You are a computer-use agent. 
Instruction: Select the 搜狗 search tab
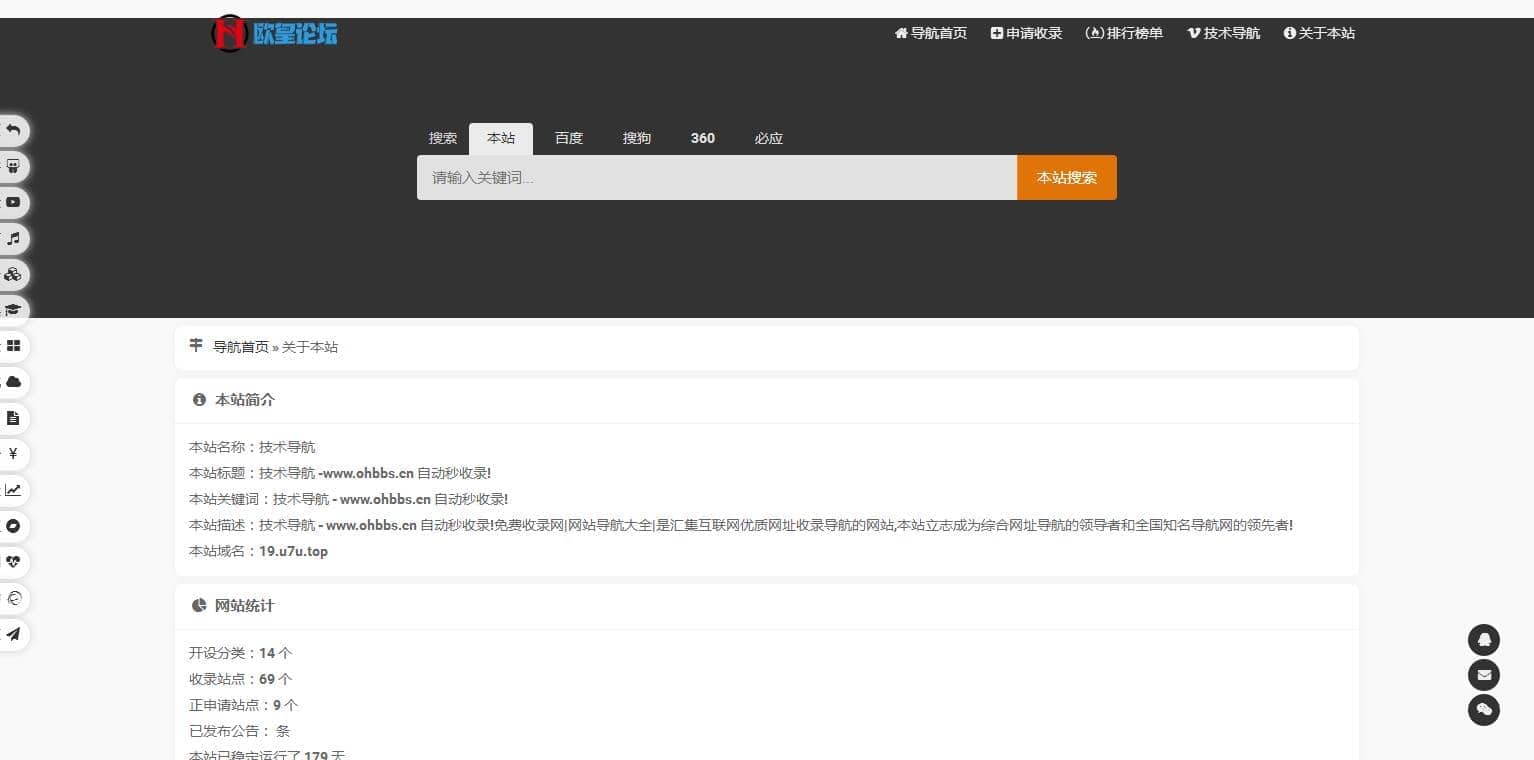click(x=636, y=138)
